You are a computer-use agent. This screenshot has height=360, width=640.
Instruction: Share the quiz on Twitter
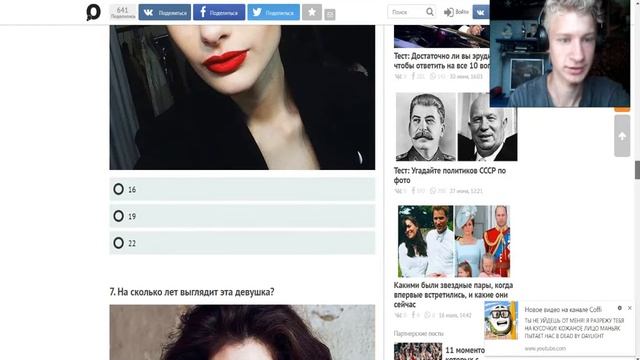coord(273,12)
